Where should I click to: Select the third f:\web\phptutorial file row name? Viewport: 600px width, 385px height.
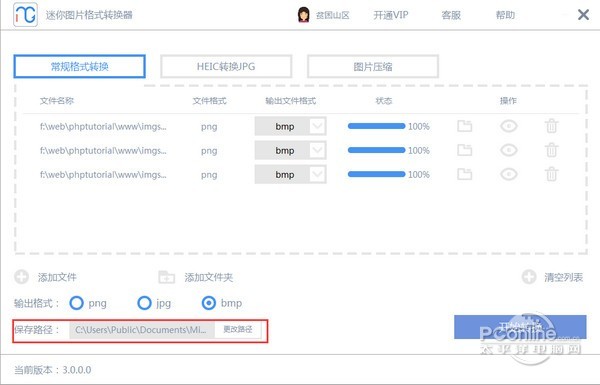point(103,175)
